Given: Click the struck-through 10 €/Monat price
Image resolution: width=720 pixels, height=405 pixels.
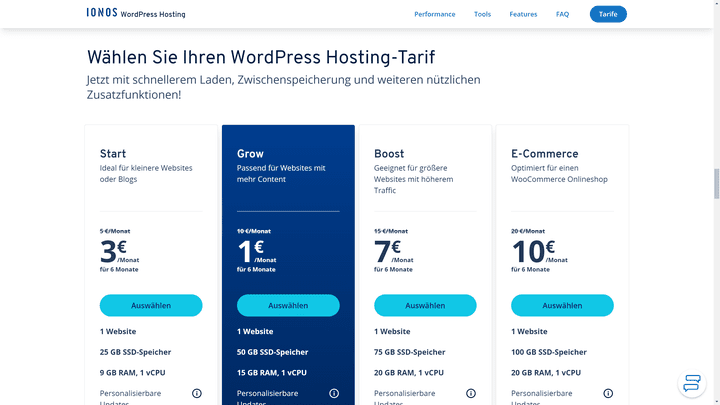Looking at the screenshot, I should tap(254, 231).
